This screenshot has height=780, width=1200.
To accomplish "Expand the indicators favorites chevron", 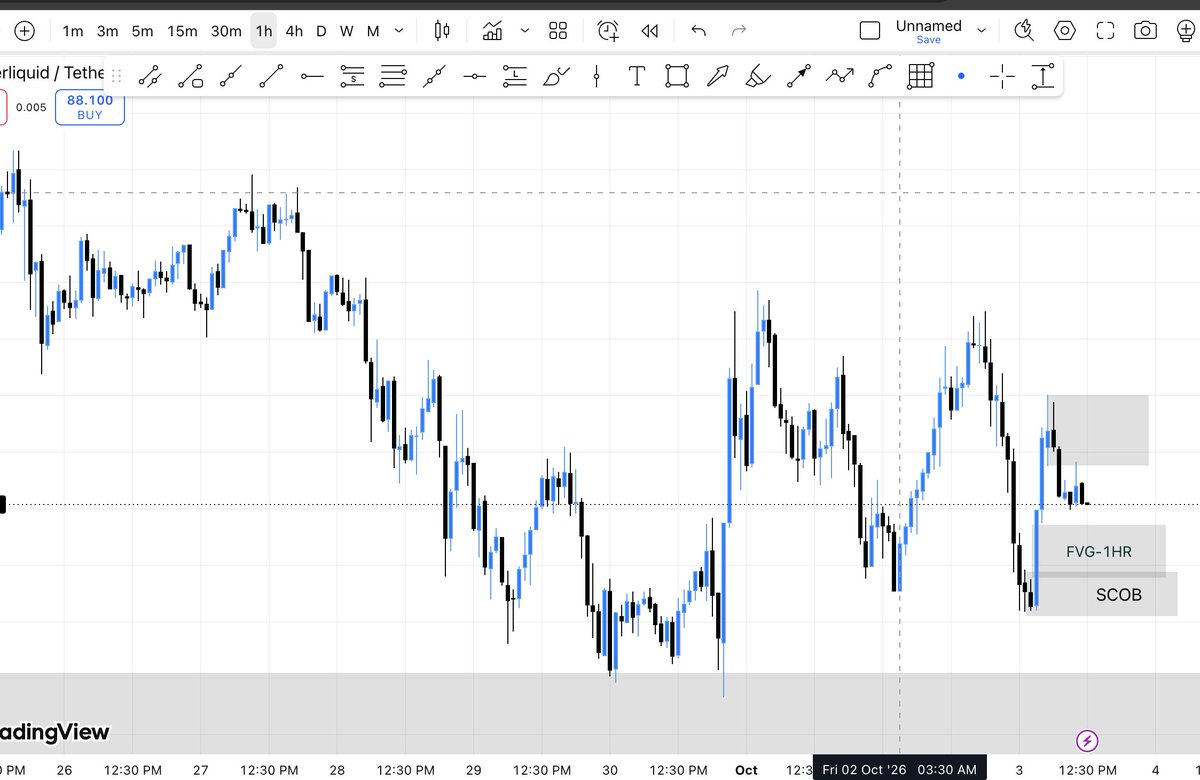I will tap(524, 31).
